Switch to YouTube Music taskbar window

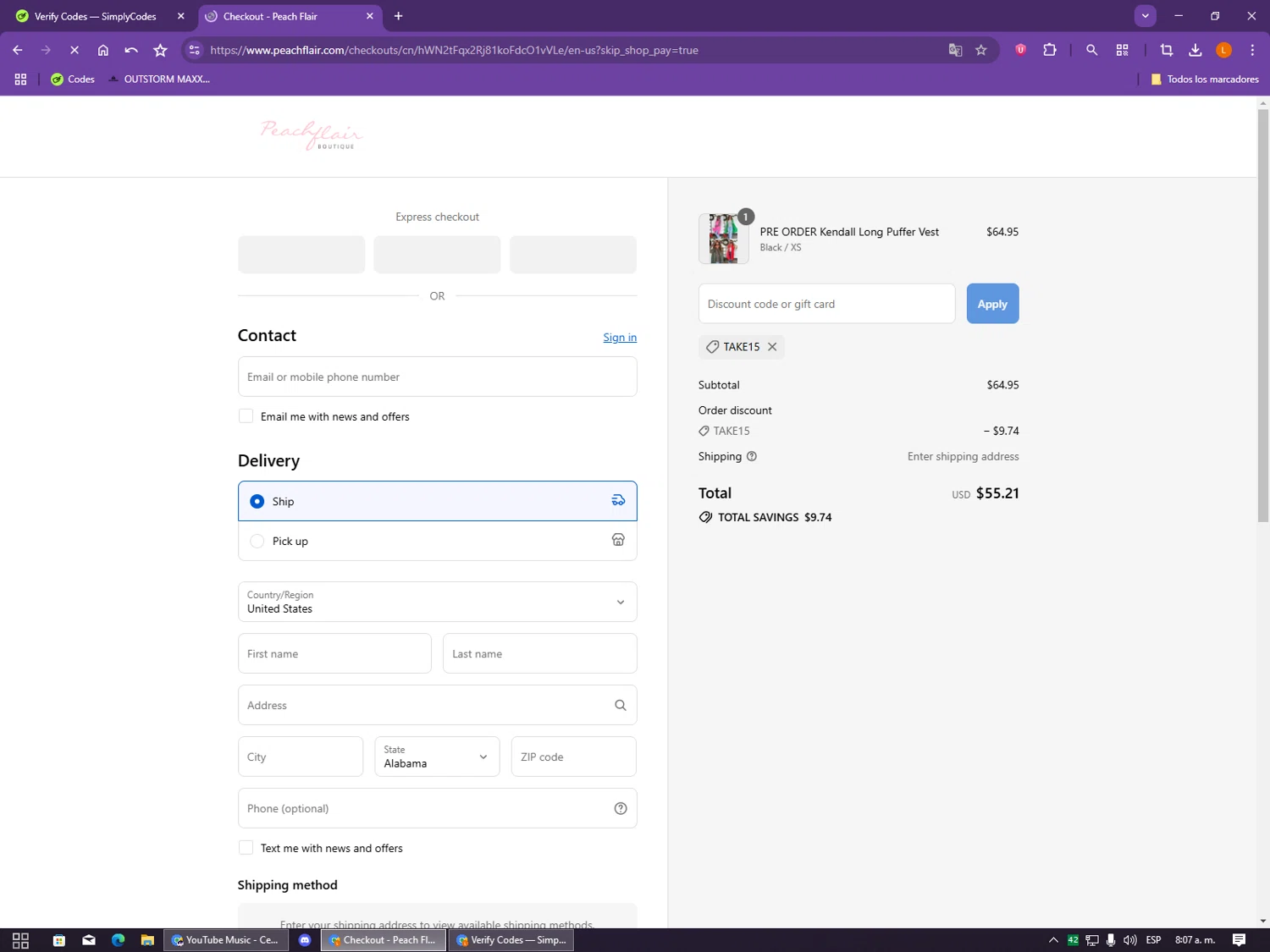click(224, 940)
